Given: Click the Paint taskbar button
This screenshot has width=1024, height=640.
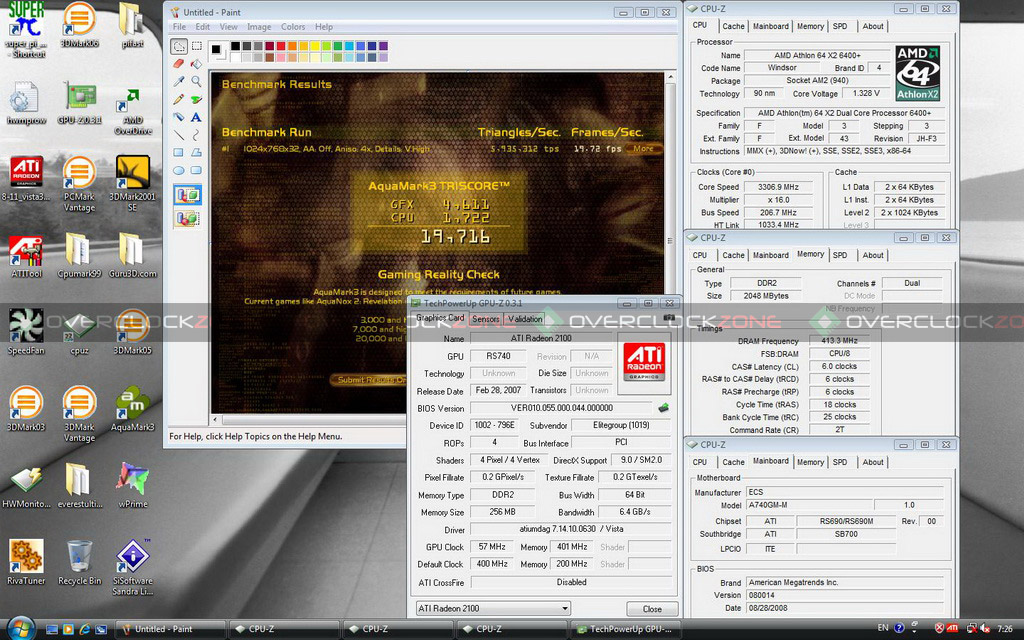Looking at the screenshot, I should point(170,629).
